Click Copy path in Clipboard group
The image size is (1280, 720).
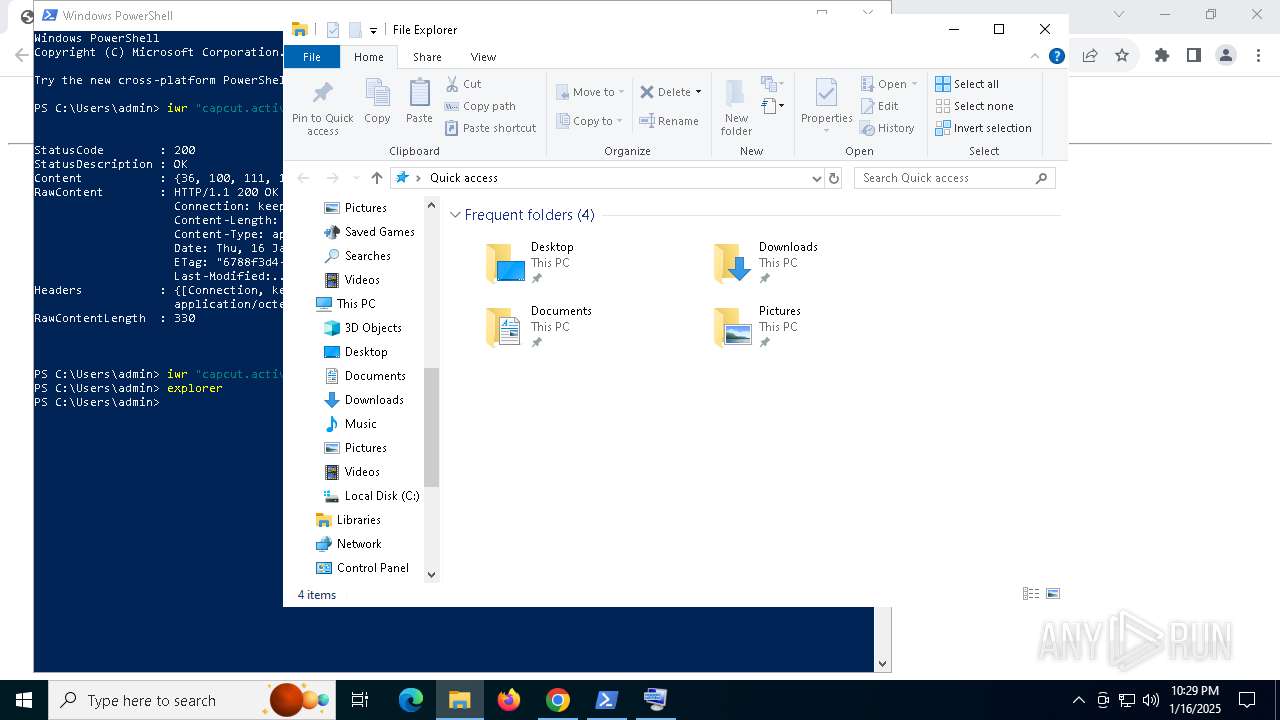point(480,106)
